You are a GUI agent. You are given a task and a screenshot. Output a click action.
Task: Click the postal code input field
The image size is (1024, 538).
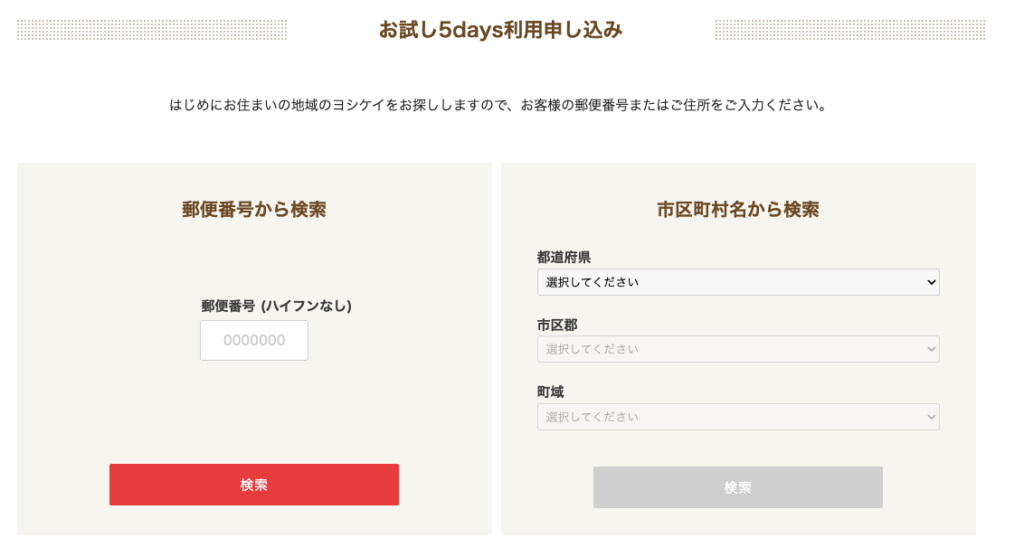[254, 340]
